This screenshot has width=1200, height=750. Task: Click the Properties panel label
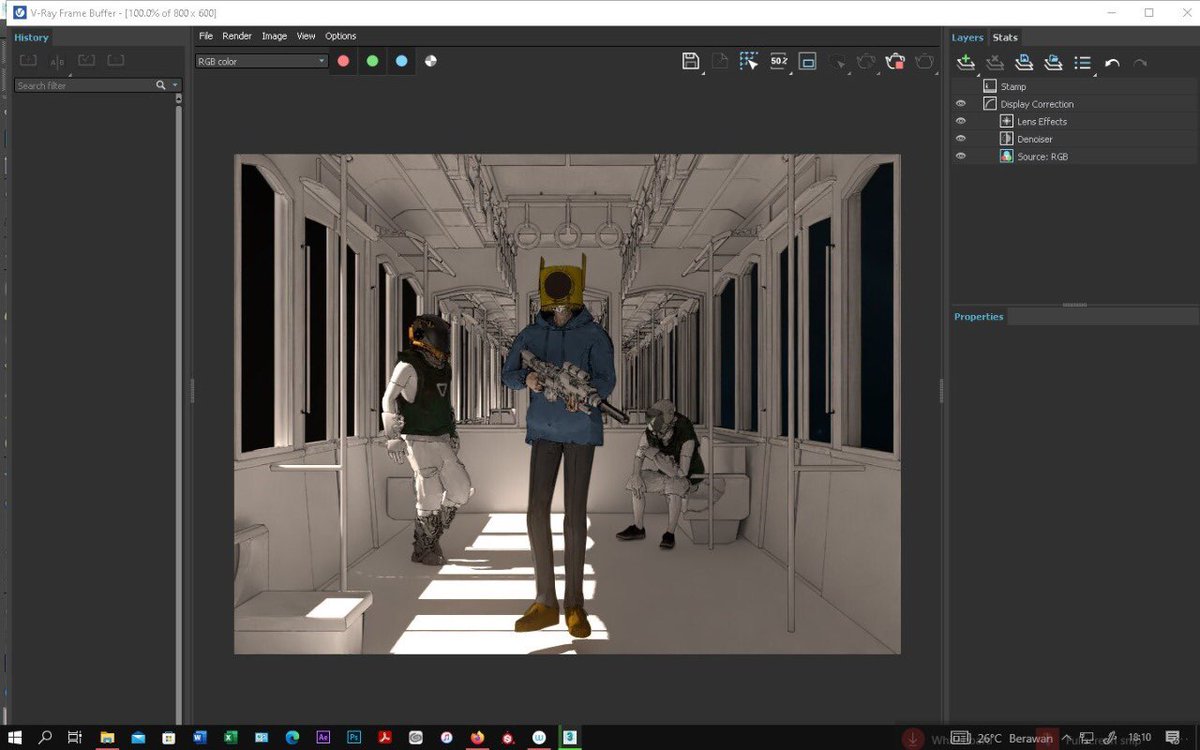pyautogui.click(x=978, y=316)
